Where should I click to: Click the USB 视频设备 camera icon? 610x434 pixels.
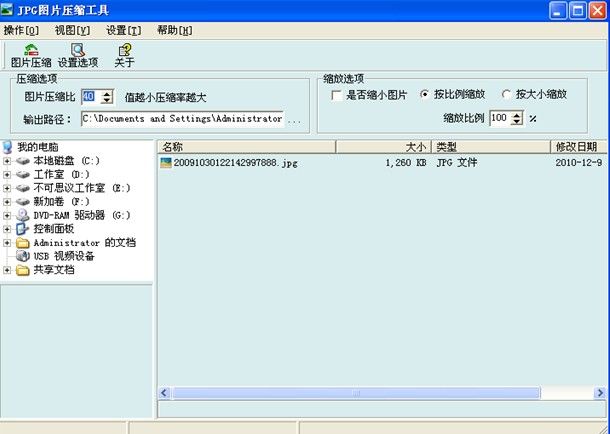tap(23, 256)
